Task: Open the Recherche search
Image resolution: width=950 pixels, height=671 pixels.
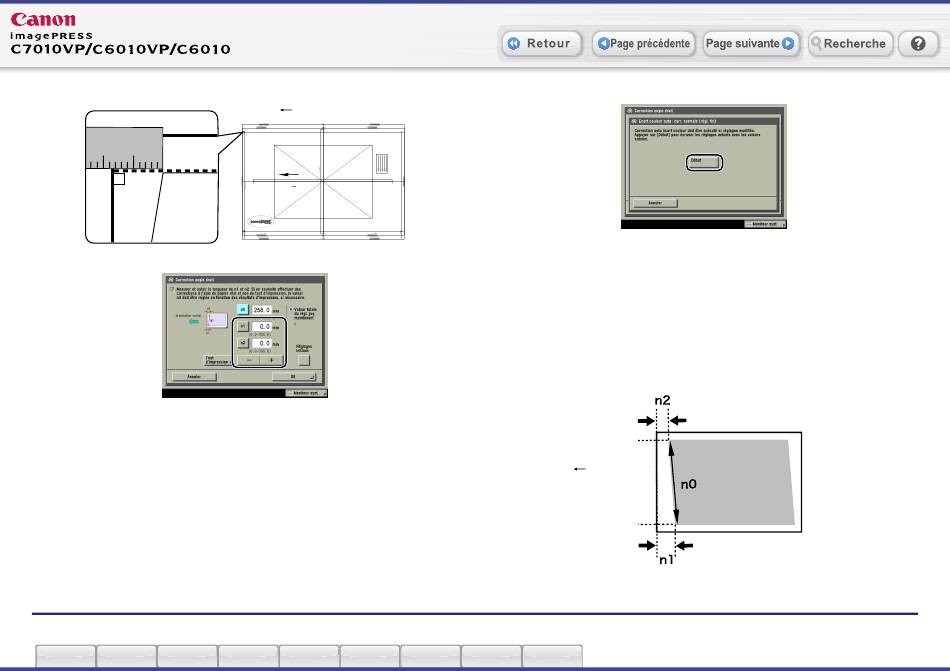Action: pos(849,44)
